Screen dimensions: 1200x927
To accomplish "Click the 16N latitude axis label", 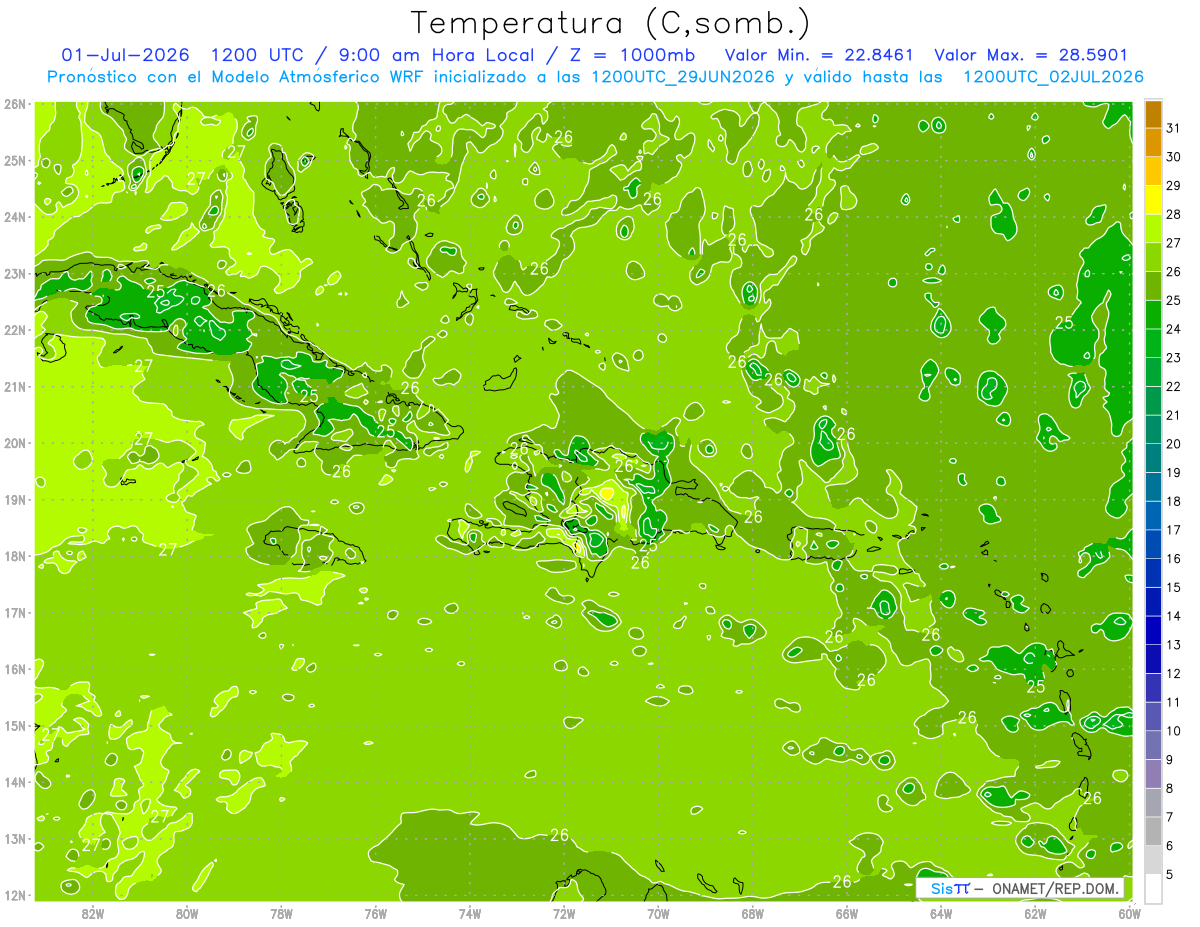I will coord(14,669).
